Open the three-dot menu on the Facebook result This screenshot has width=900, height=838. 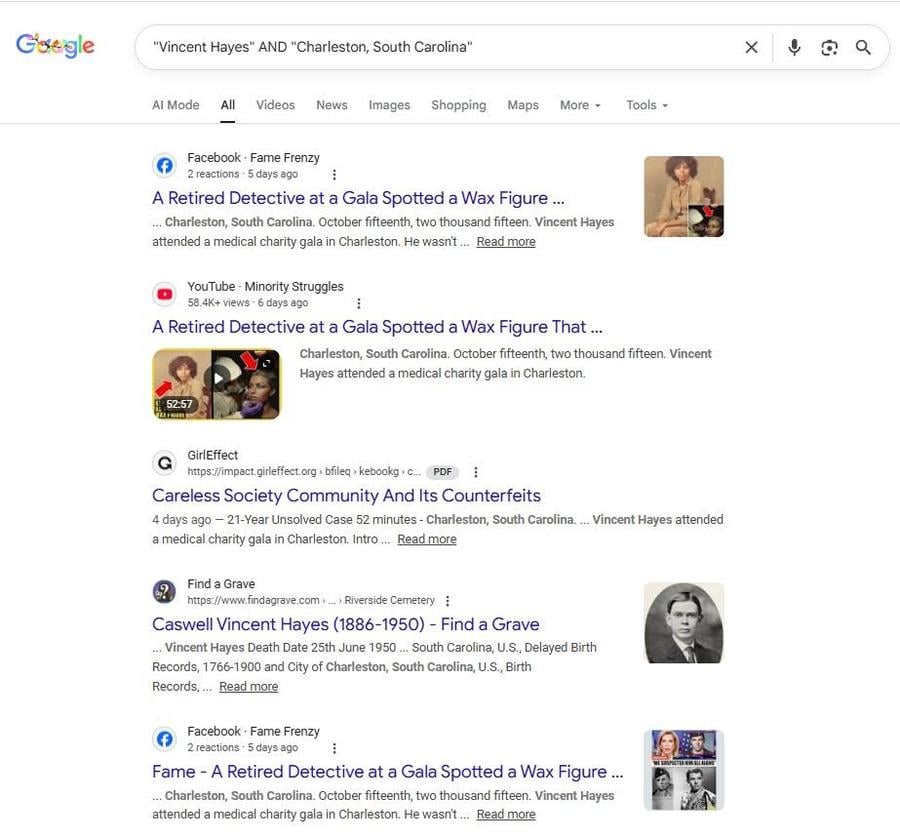point(334,173)
